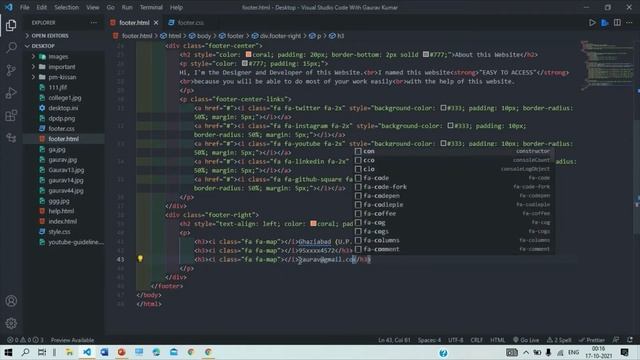The image size is (640, 360).
Task: Open the Windows action center icon
Action: [624, 352]
